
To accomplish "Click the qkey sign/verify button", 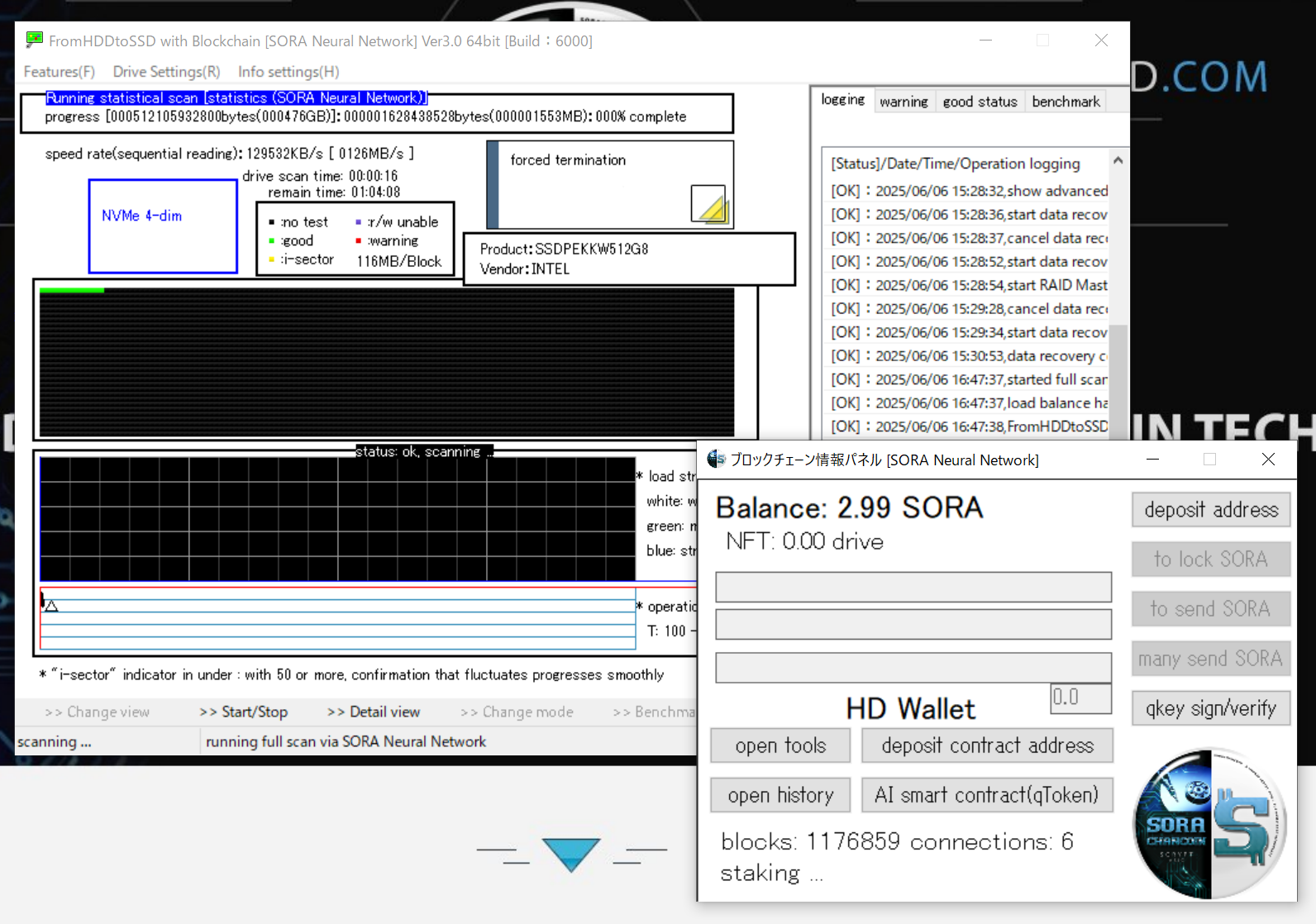I will tap(1211, 708).
